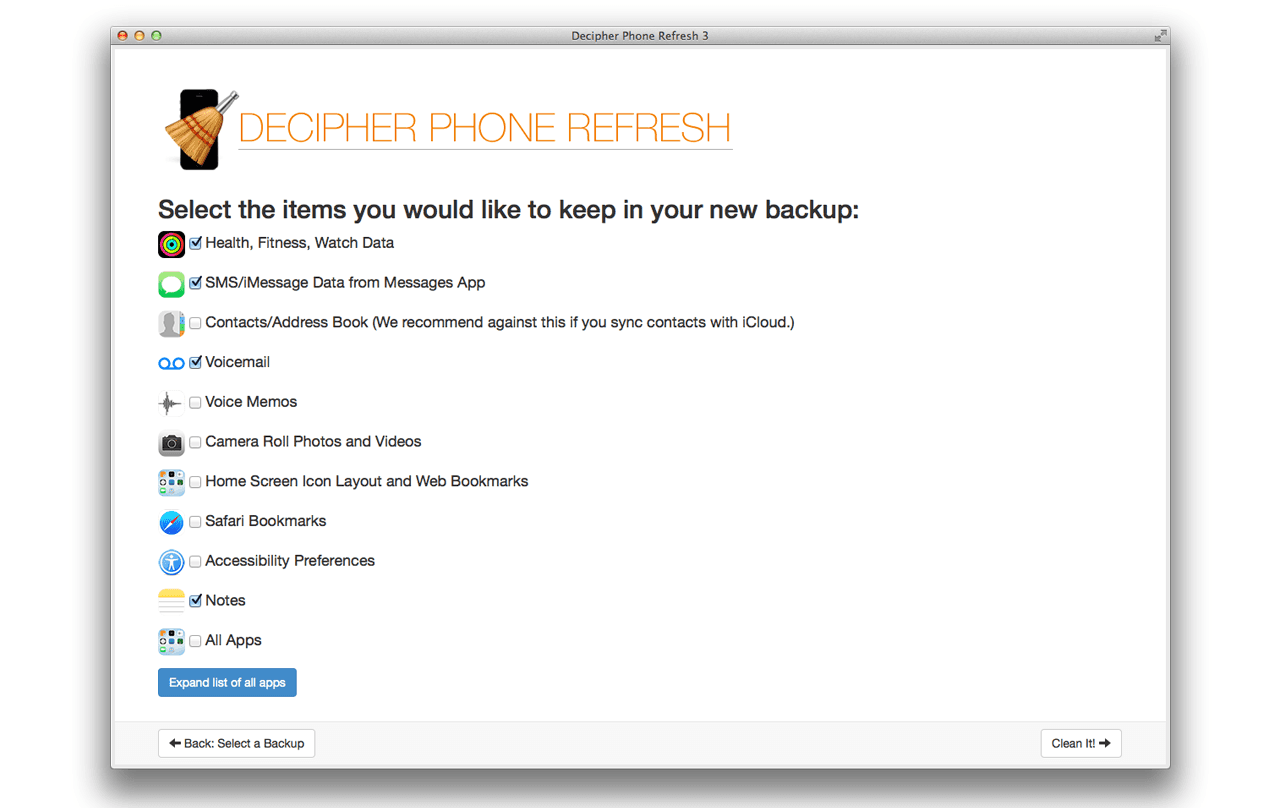Click the SMS/iMessage Data from Messages App label
Image resolution: width=1270 pixels, height=808 pixels.
point(345,283)
